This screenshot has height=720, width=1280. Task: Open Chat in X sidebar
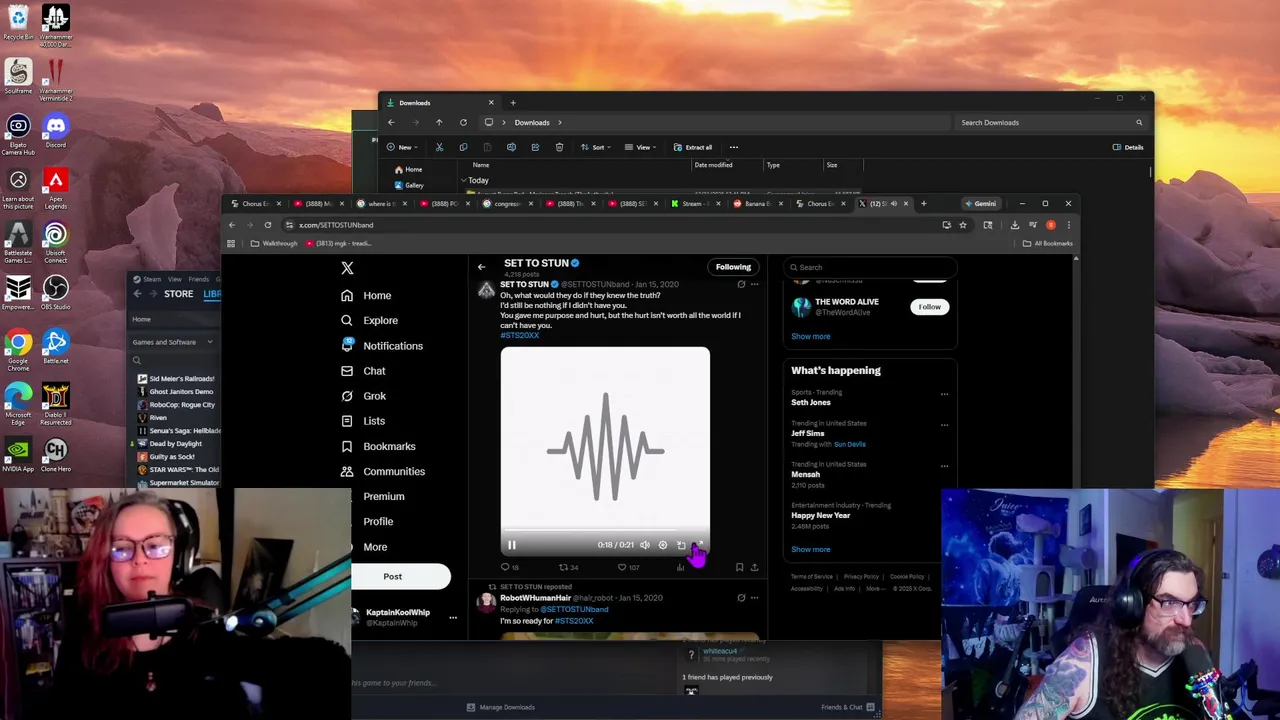(x=363, y=371)
